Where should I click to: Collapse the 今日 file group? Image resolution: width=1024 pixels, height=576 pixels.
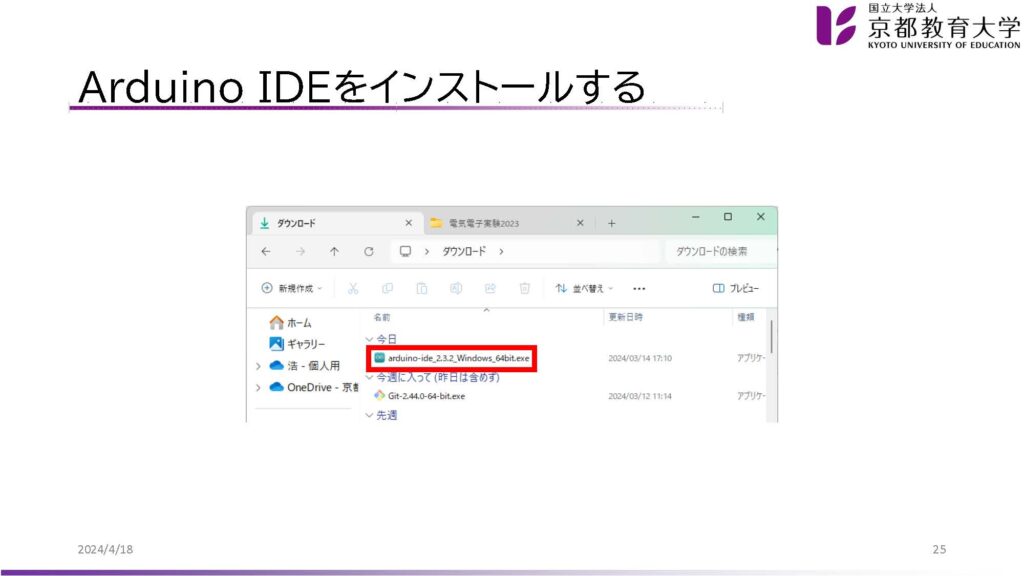click(370, 339)
